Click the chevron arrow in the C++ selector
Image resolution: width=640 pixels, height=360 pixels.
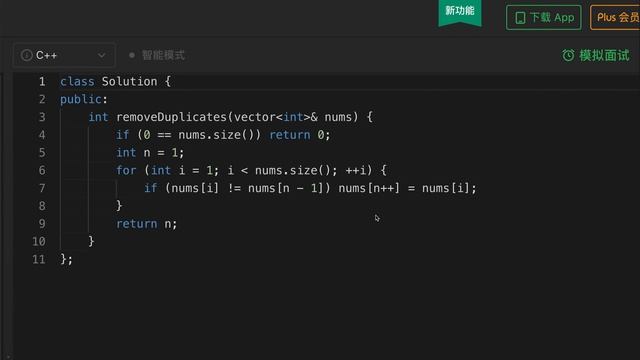pyautogui.click(x=101, y=55)
